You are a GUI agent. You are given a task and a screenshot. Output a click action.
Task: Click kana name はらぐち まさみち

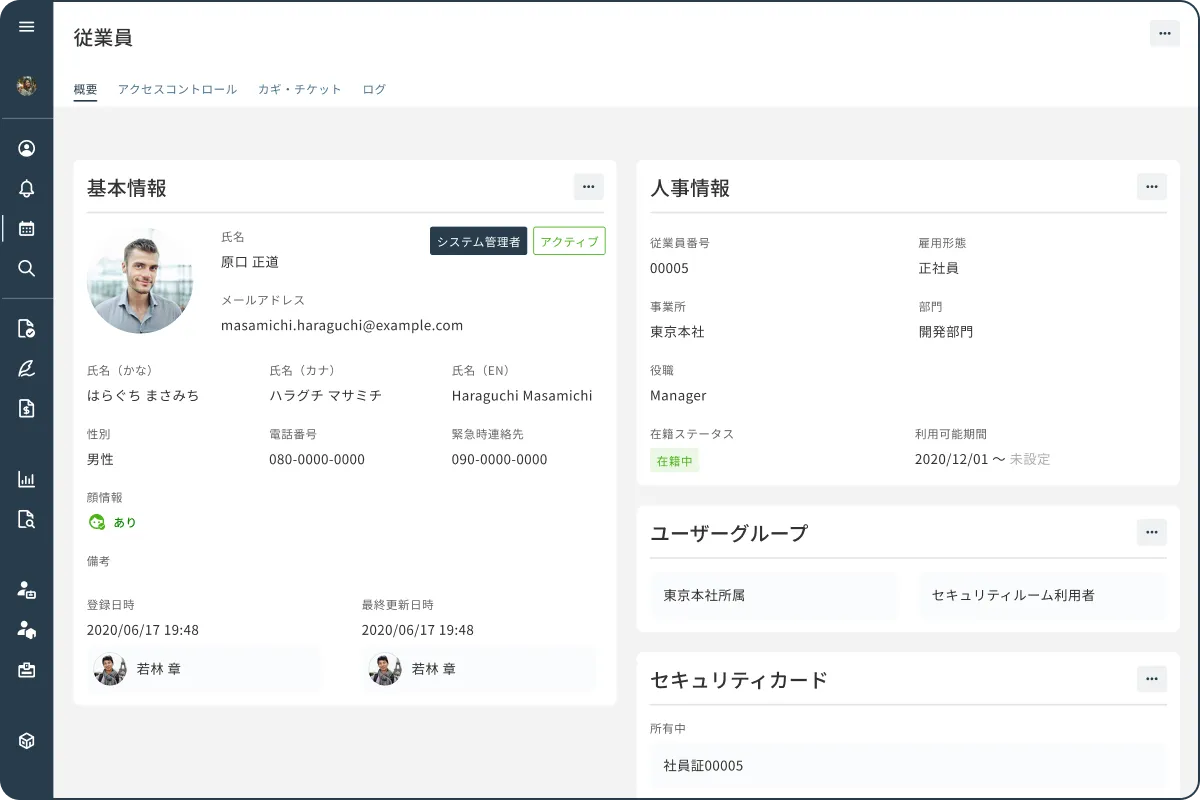pos(143,395)
